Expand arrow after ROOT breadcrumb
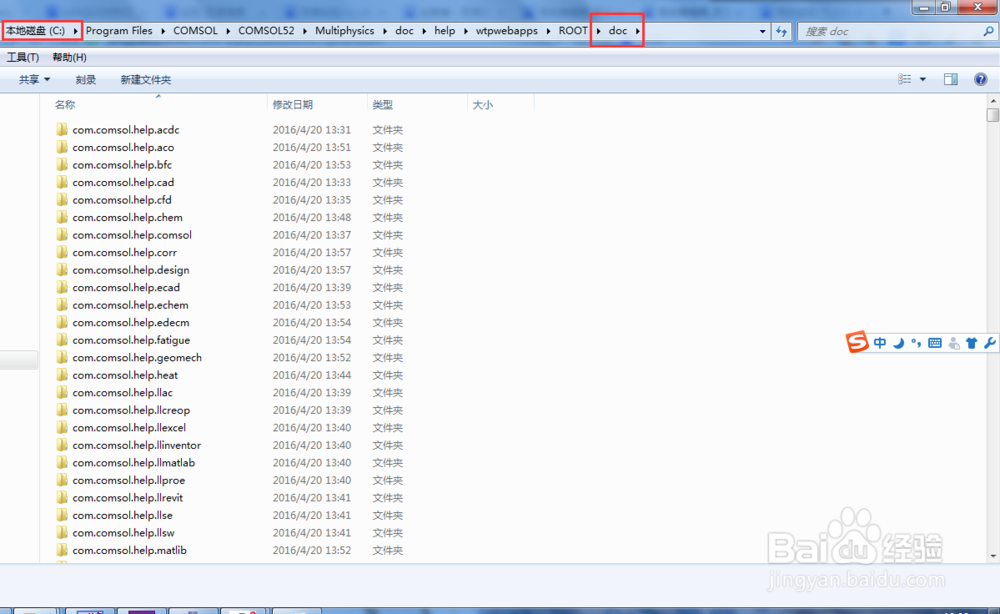1000x614 pixels. tap(598, 31)
